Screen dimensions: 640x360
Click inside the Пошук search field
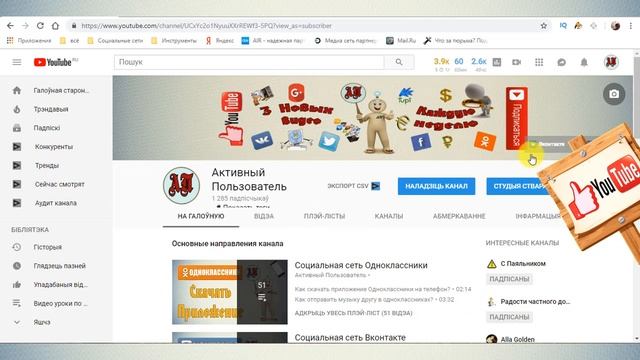tap(249, 62)
